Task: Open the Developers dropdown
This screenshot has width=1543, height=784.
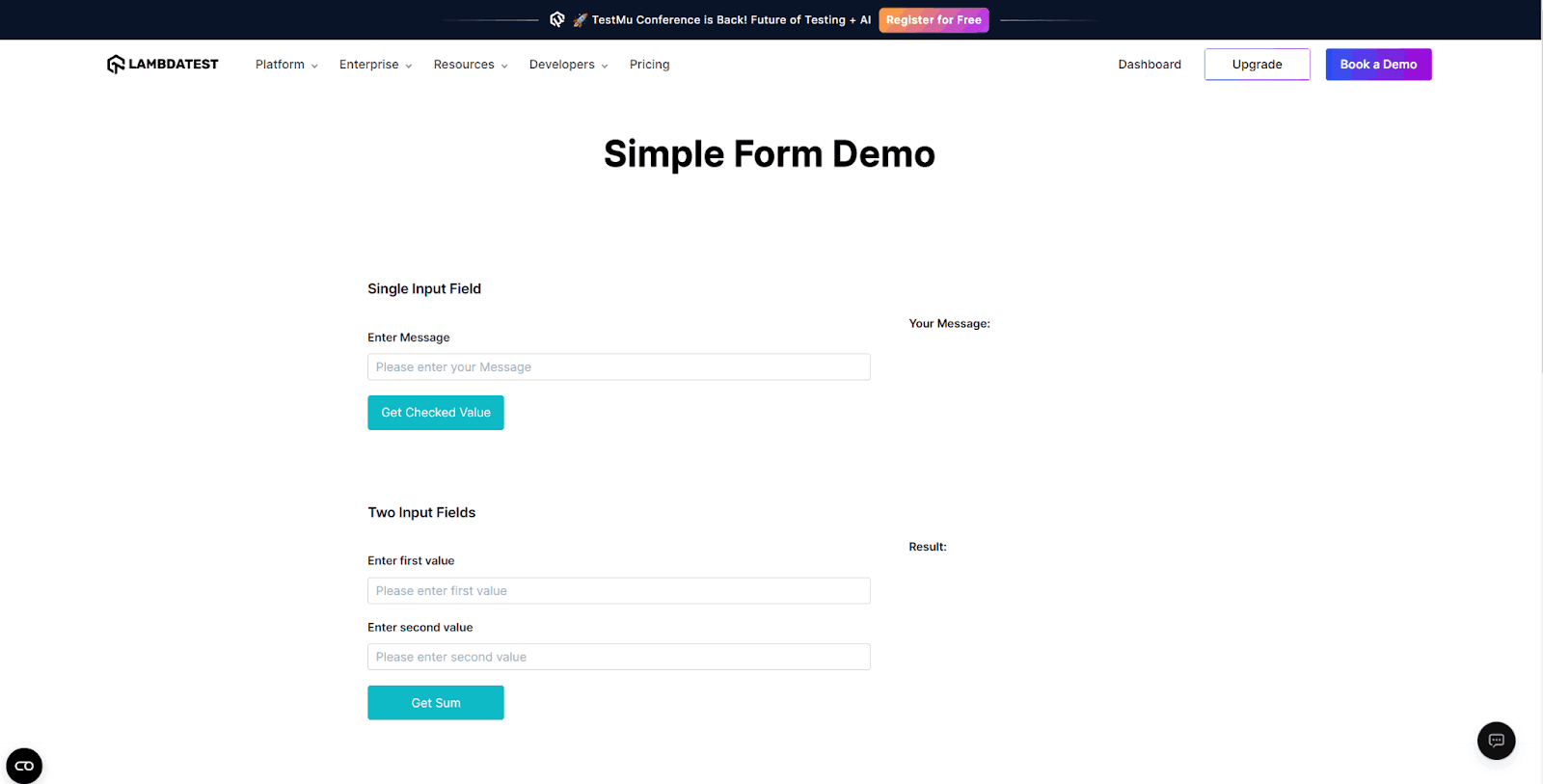Action: [568, 65]
